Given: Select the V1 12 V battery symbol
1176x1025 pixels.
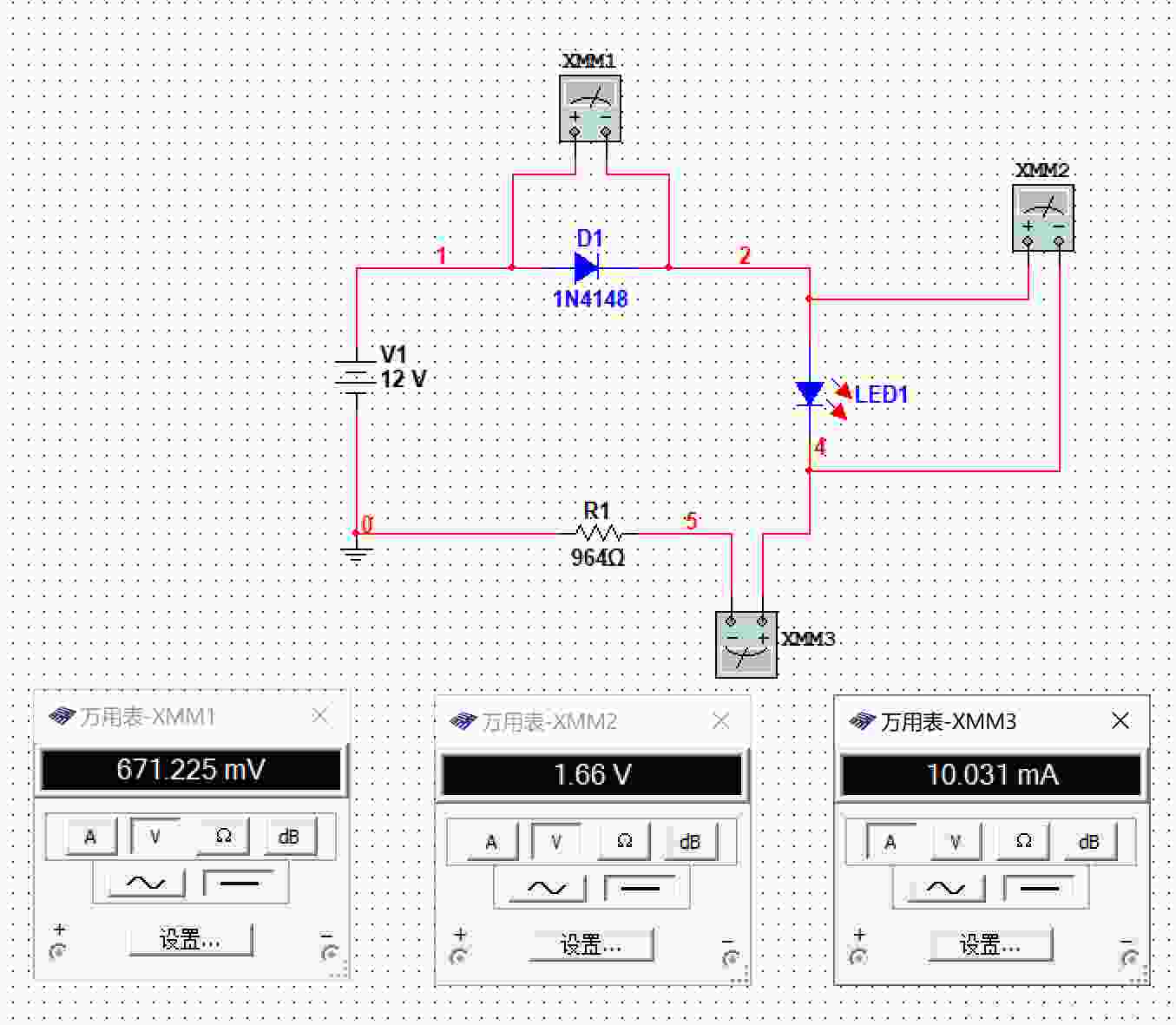Looking at the screenshot, I should tap(356, 378).
